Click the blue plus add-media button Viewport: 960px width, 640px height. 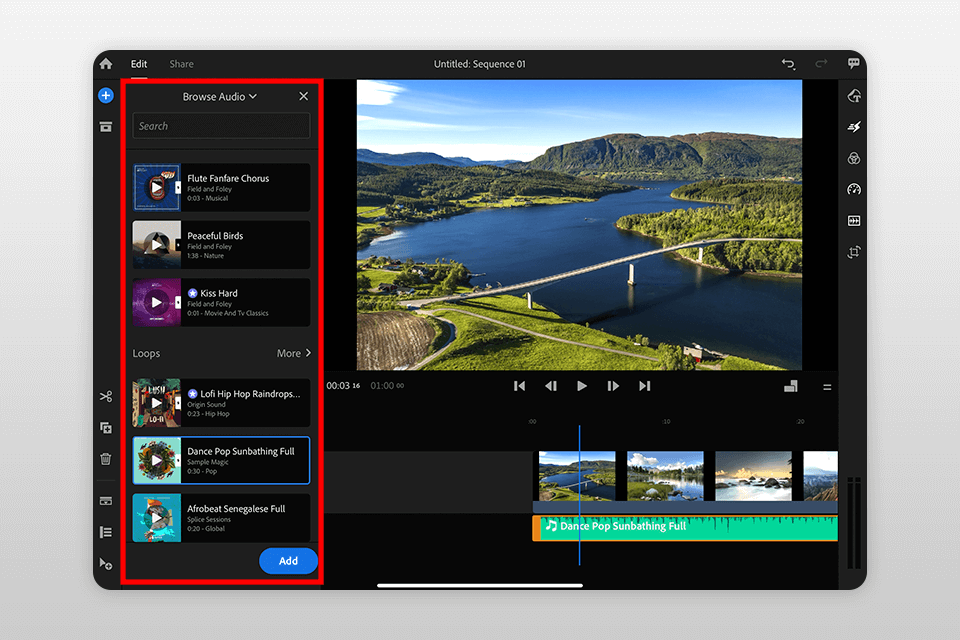coord(106,96)
